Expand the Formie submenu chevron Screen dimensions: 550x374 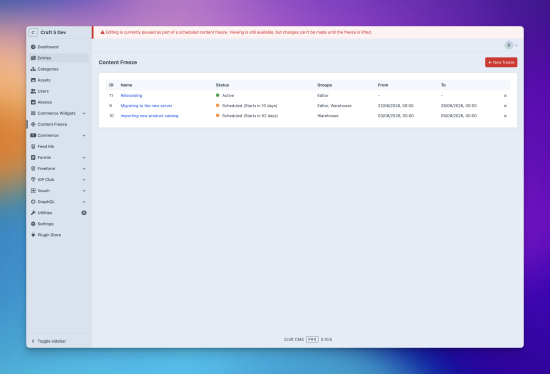click(x=84, y=158)
